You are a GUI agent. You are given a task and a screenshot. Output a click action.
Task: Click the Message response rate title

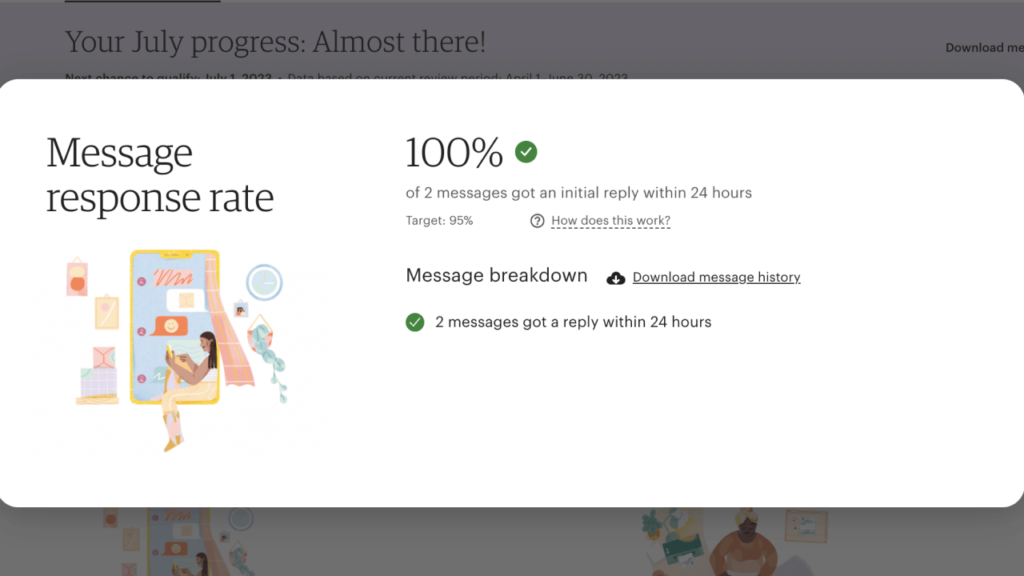[160, 175]
